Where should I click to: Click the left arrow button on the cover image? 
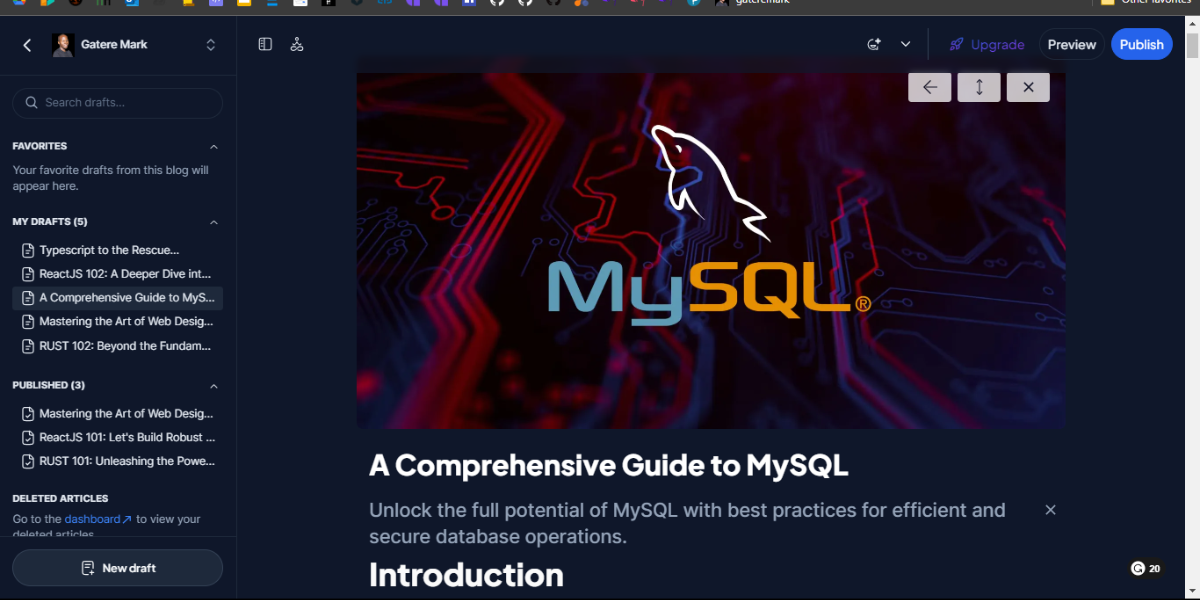pos(929,87)
